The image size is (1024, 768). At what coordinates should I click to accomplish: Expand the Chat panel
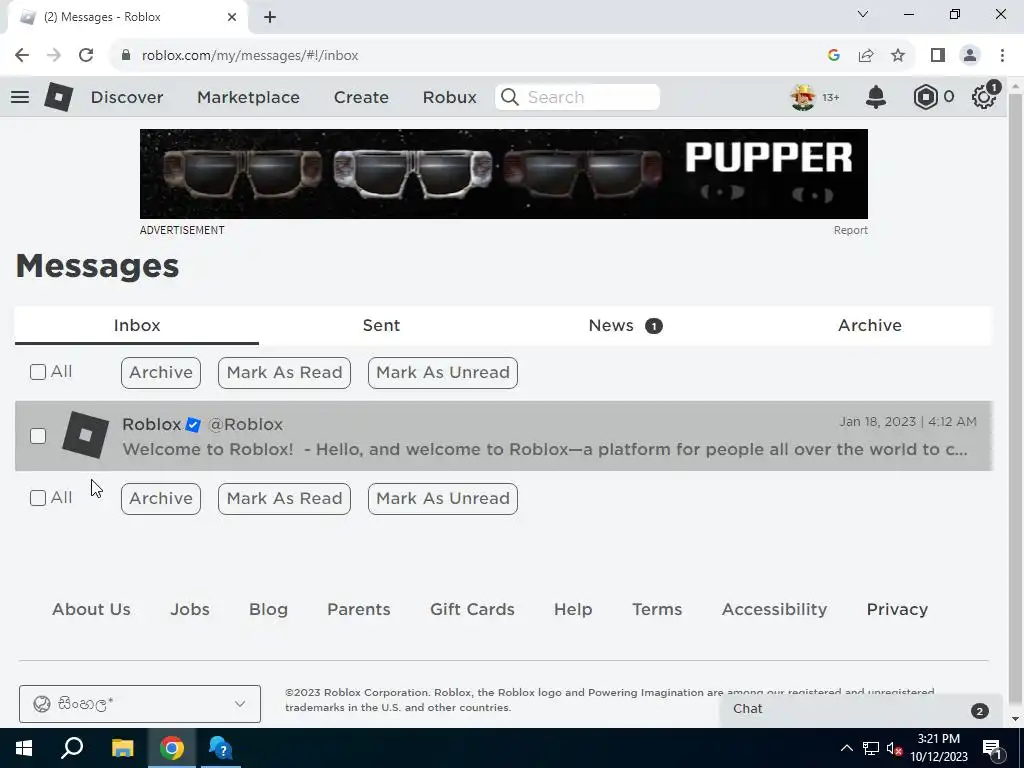point(860,710)
